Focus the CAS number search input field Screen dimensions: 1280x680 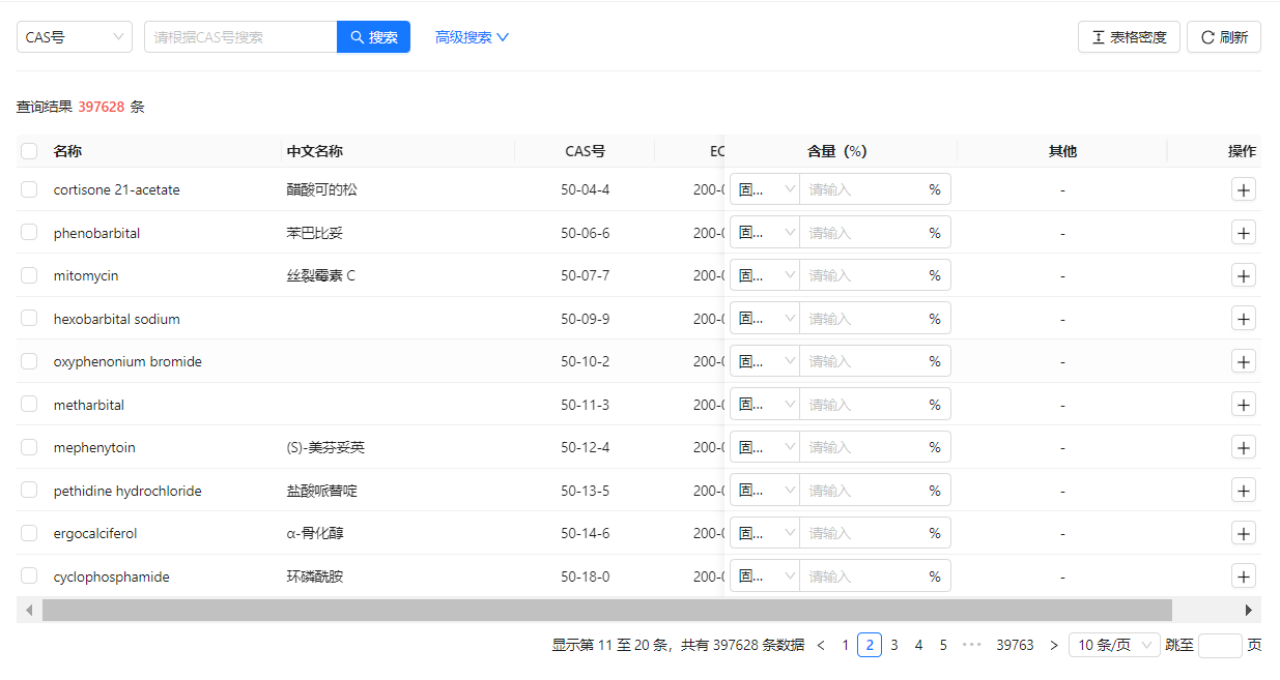click(x=240, y=37)
